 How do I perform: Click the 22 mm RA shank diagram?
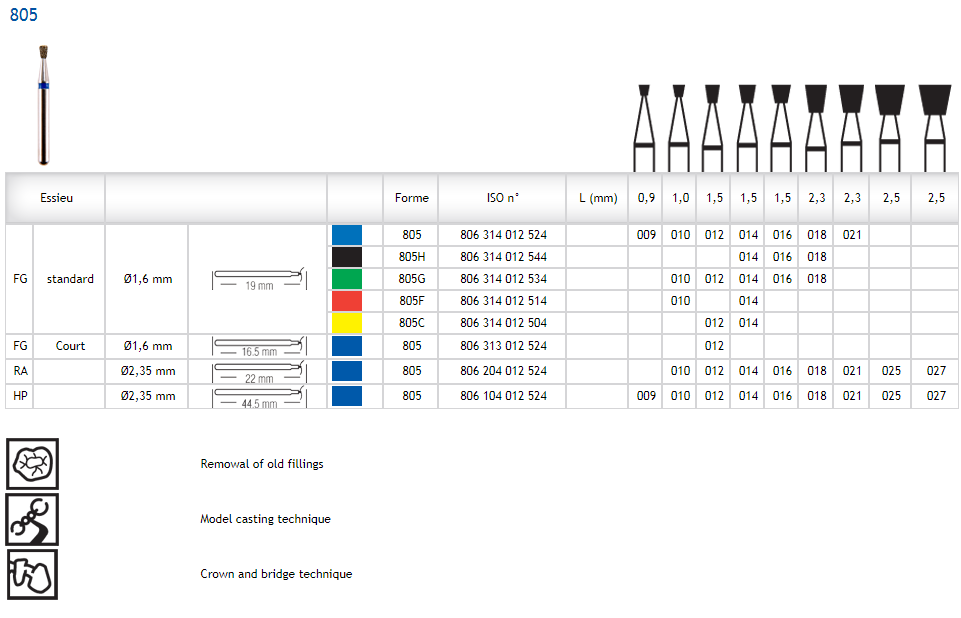pos(258,372)
